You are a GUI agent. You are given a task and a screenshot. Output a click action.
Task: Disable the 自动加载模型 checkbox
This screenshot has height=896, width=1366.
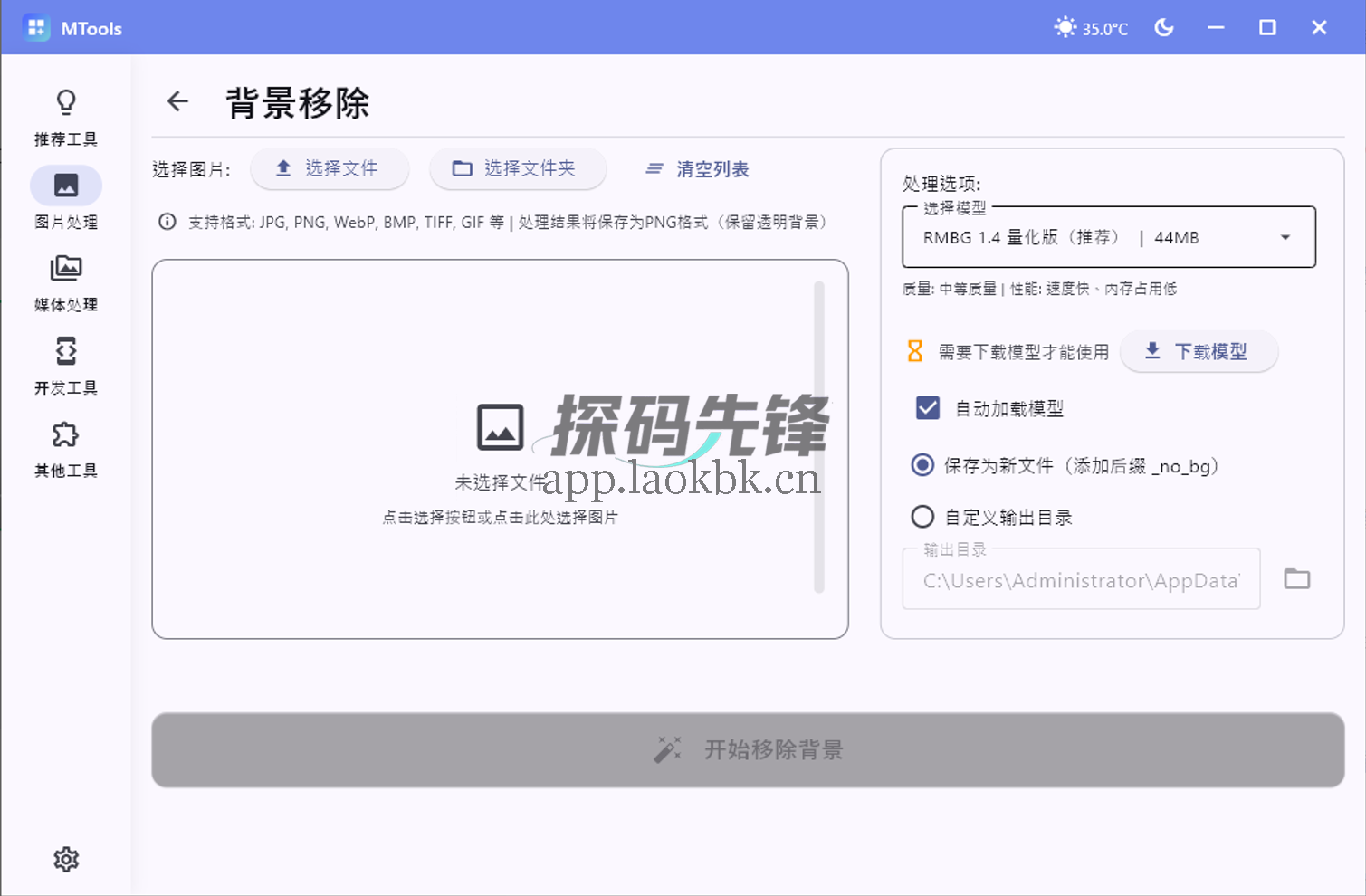point(926,408)
